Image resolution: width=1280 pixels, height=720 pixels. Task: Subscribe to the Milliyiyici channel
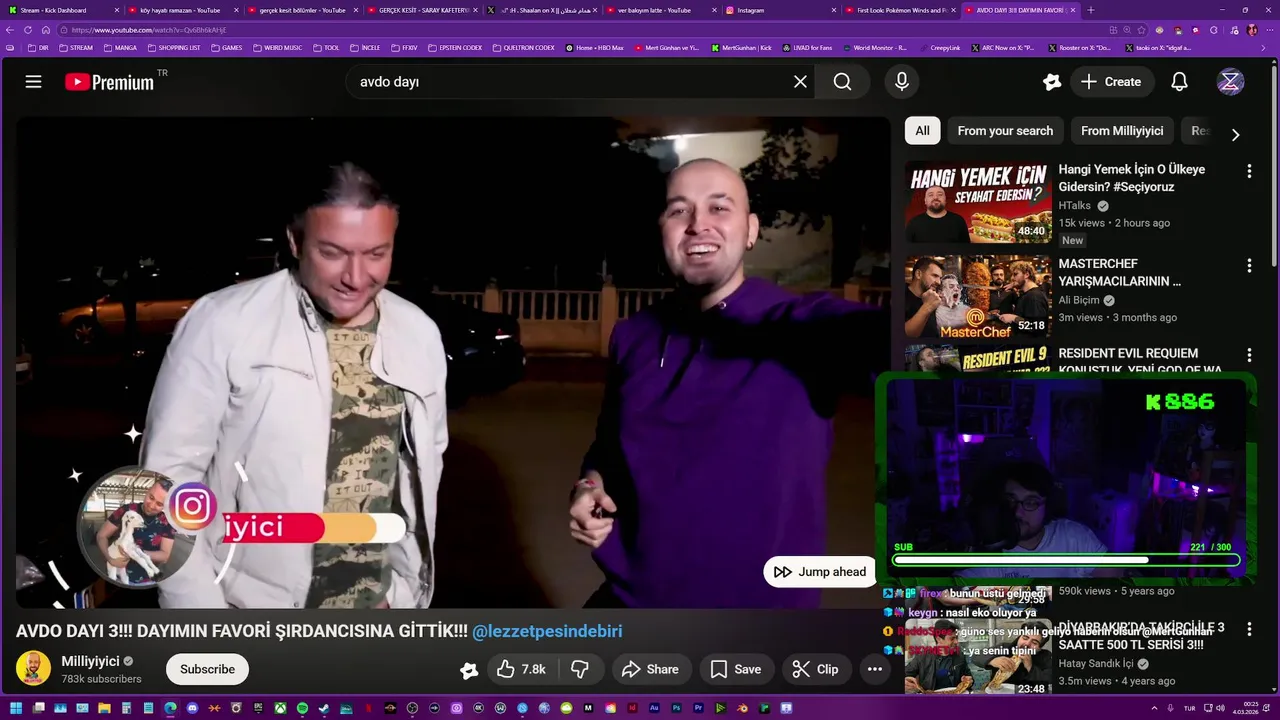(207, 669)
